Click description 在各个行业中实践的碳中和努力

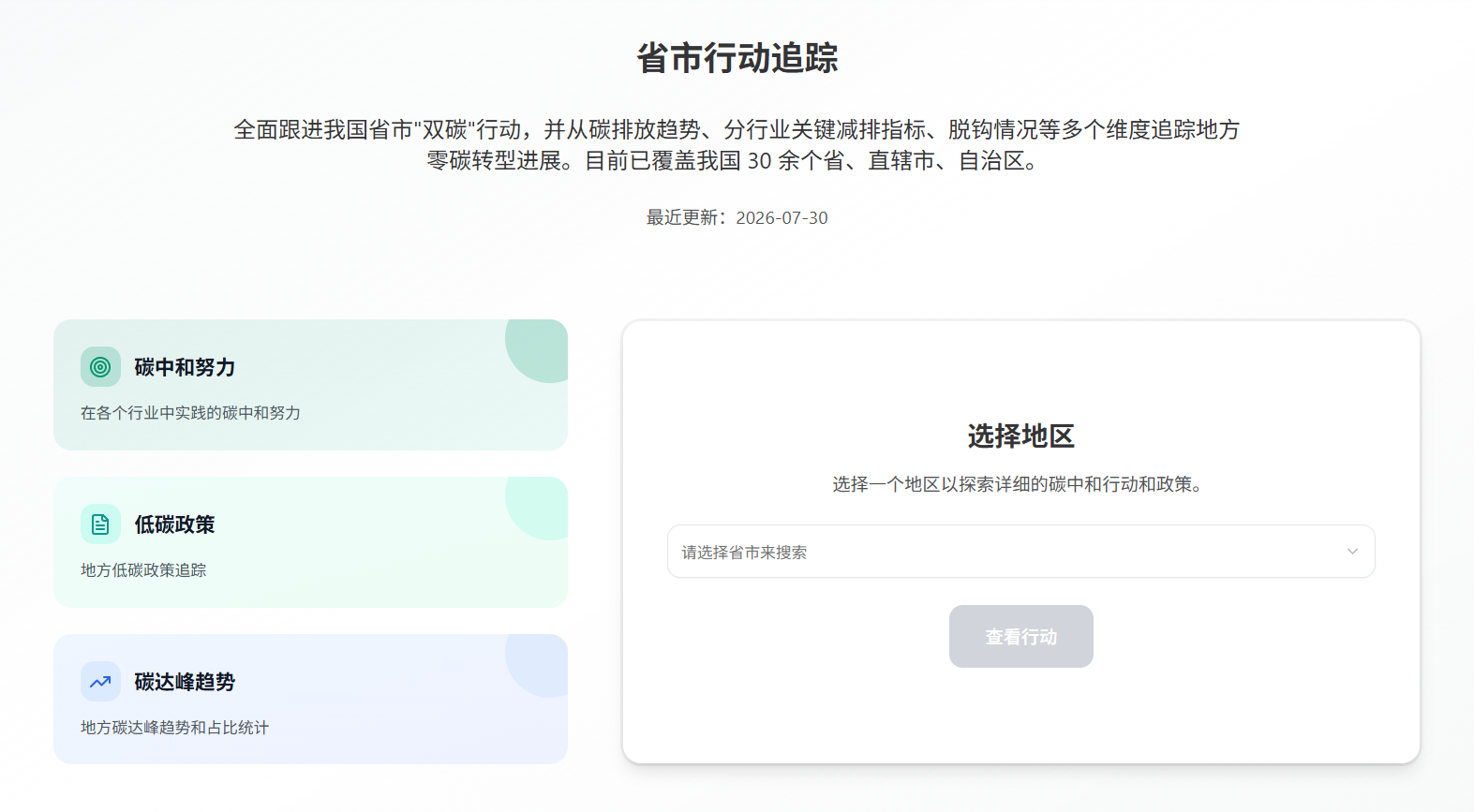[x=190, y=413]
